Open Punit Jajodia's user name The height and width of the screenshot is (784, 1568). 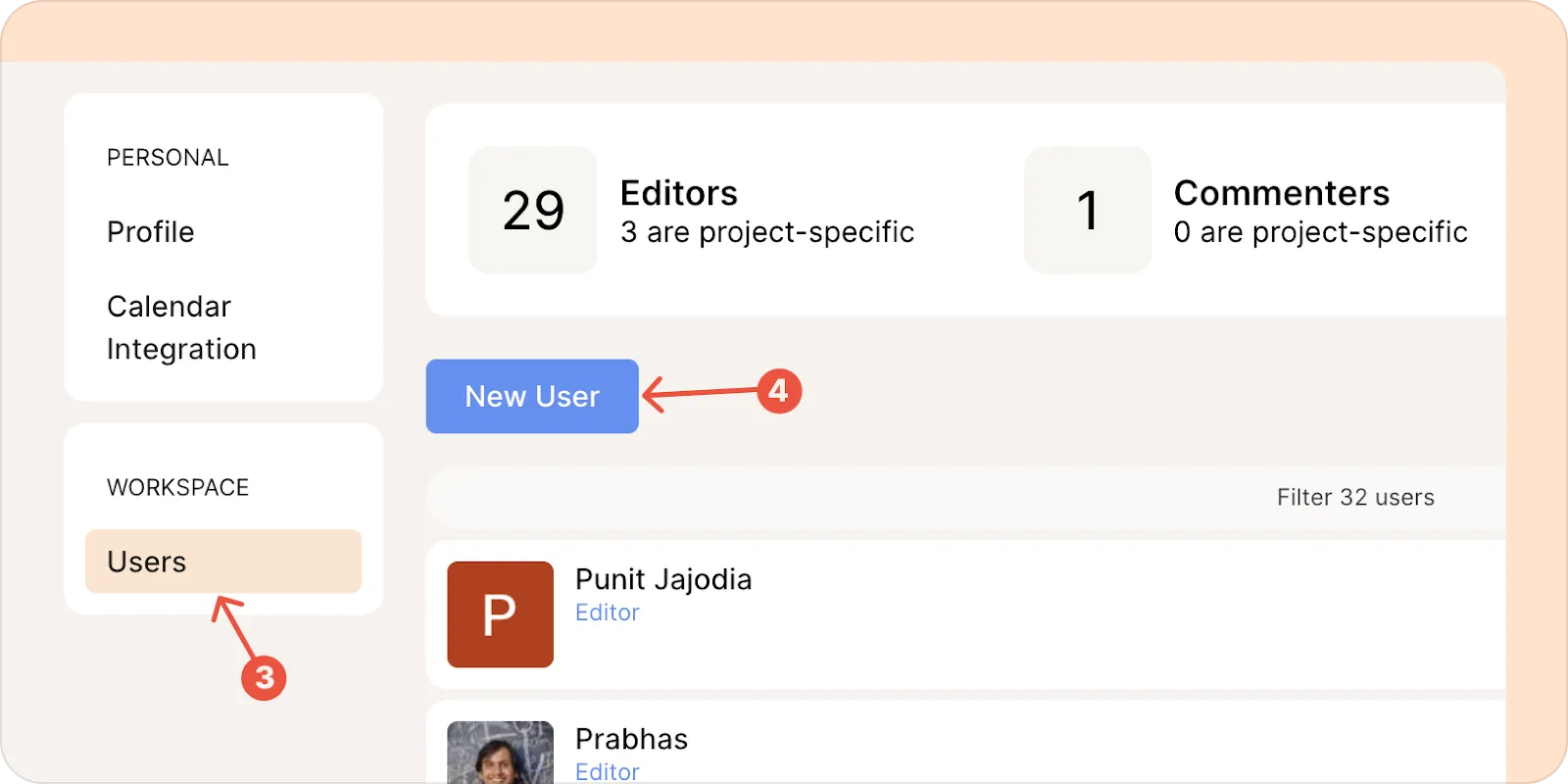click(663, 579)
